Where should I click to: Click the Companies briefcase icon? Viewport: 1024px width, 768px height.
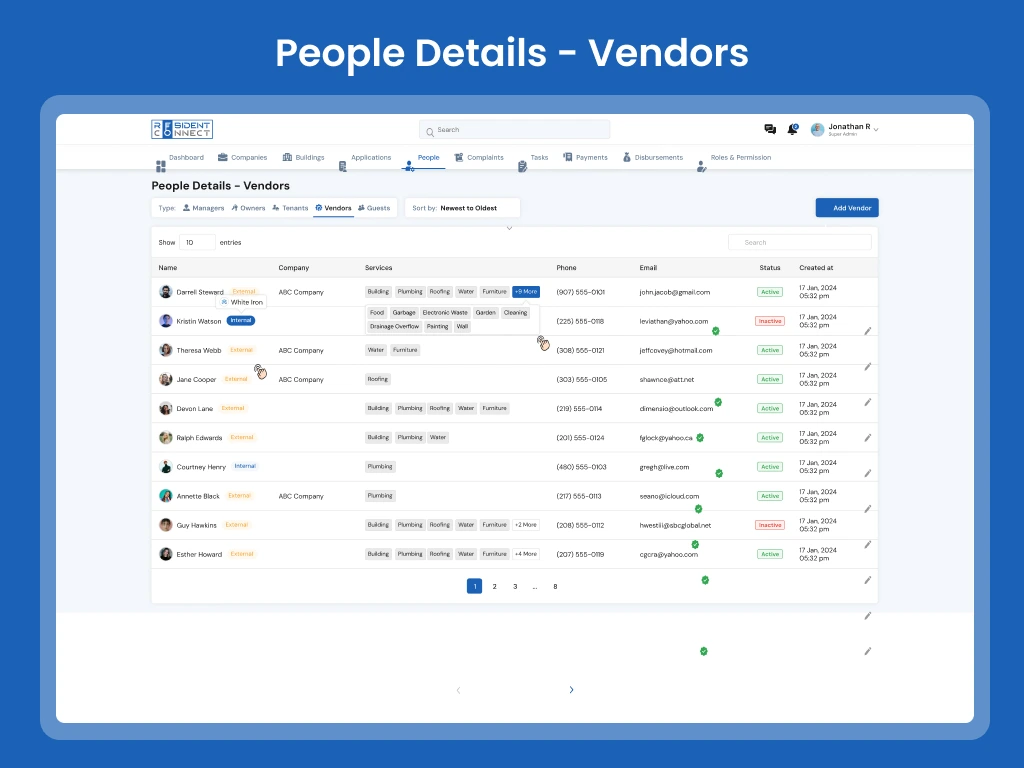[x=223, y=157]
